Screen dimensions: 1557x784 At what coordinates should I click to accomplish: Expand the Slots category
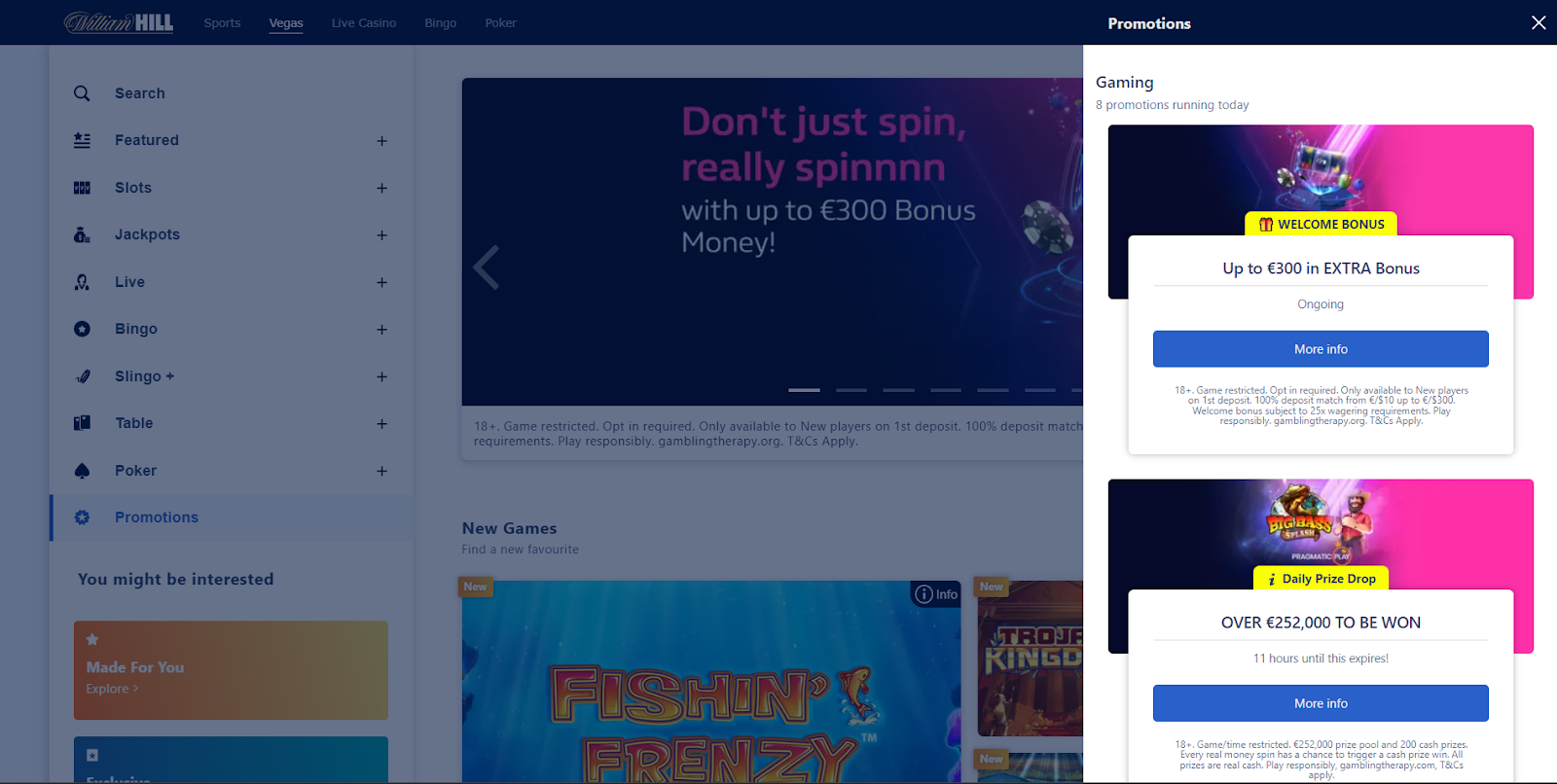382,188
